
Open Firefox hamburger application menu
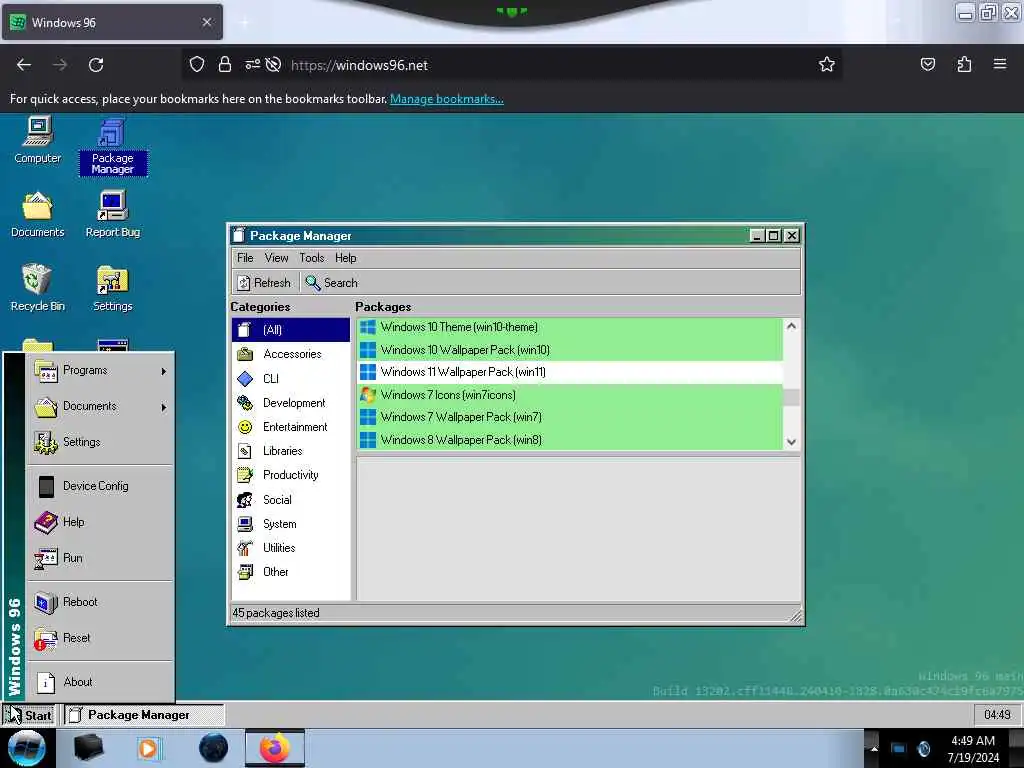[1000, 64]
